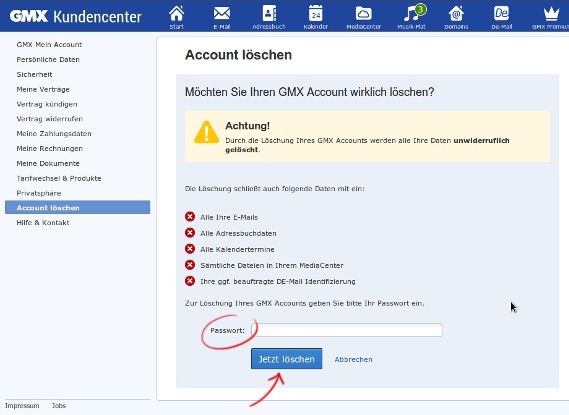This screenshot has height=415, width=569.
Task: Open the Impressum footer link
Action: 22,406
